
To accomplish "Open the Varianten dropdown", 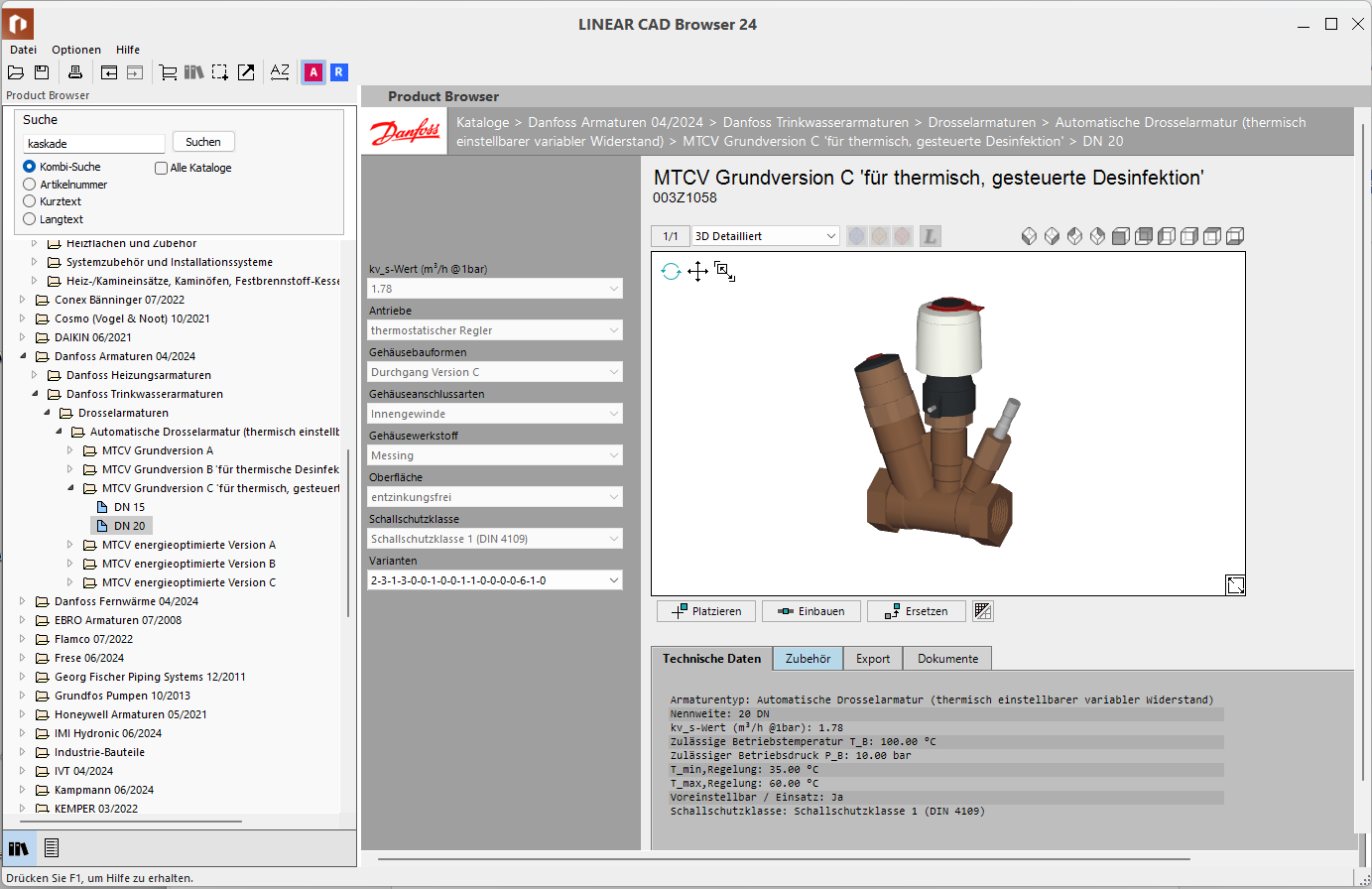I will pos(494,580).
